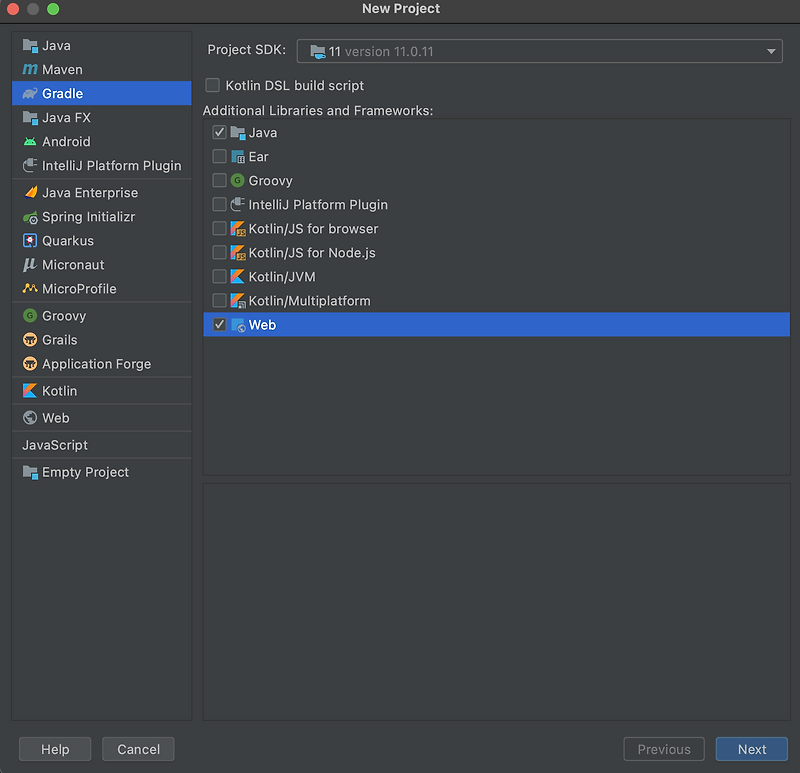Click the Kotlin/JS for browser icon
This screenshot has width=800, height=773.
(238, 229)
